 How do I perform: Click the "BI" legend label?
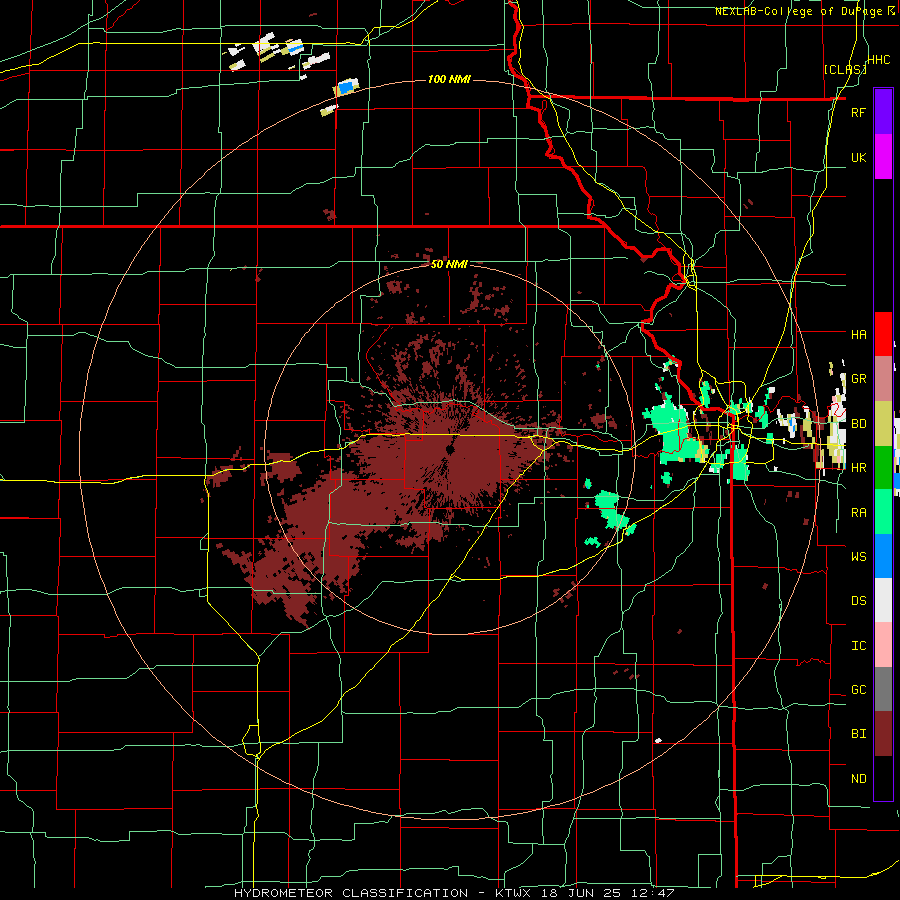(x=858, y=734)
